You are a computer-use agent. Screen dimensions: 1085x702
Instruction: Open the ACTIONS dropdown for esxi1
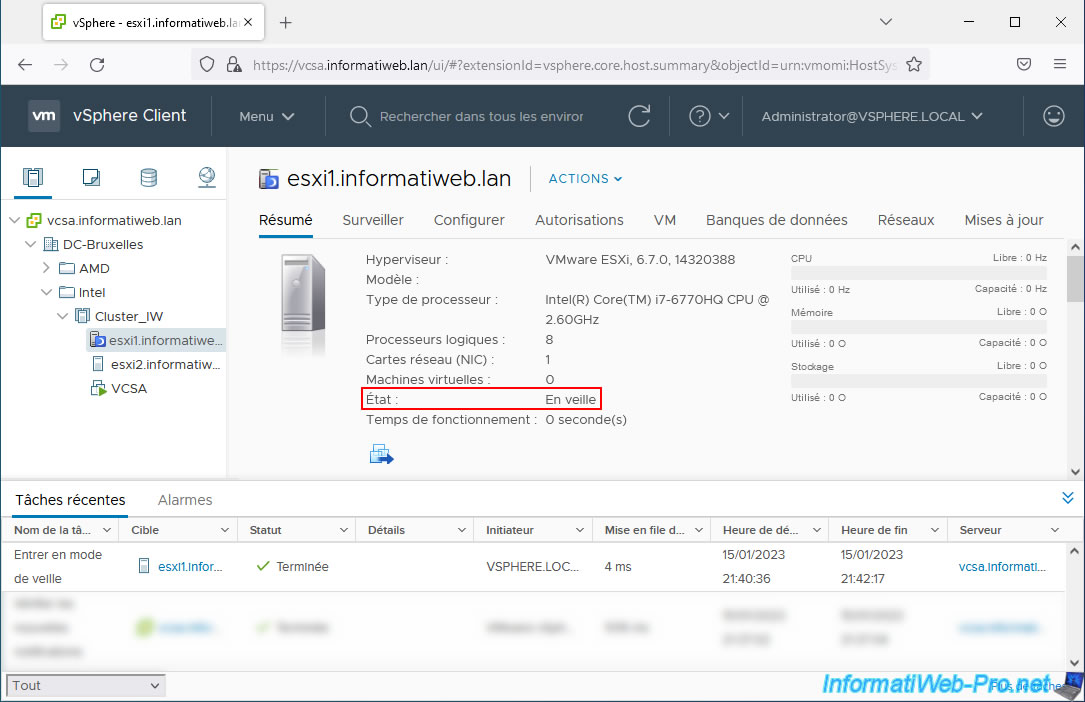coord(585,178)
